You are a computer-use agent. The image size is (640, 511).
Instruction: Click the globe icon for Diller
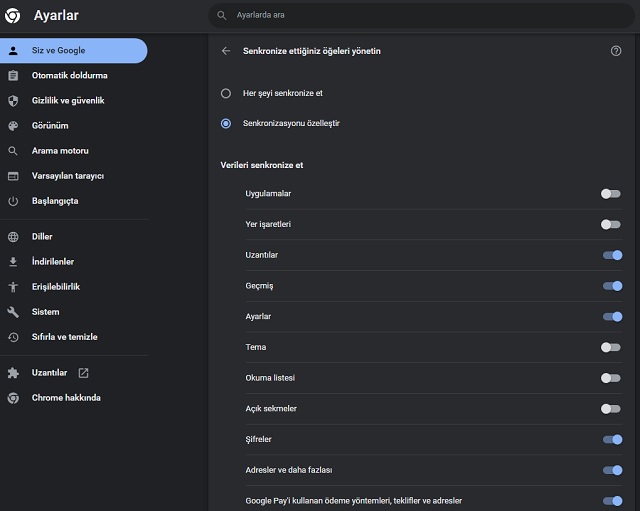[x=13, y=237]
